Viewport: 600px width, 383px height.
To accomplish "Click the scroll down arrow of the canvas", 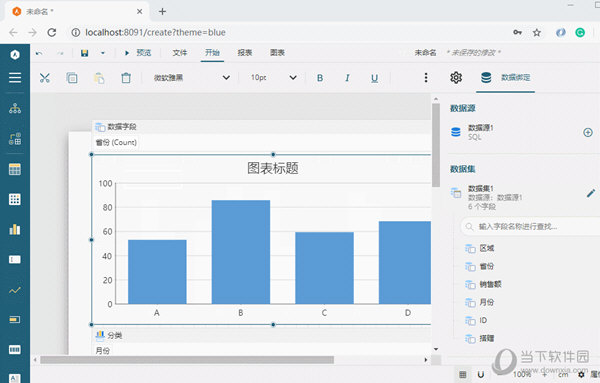I will [x=436, y=349].
